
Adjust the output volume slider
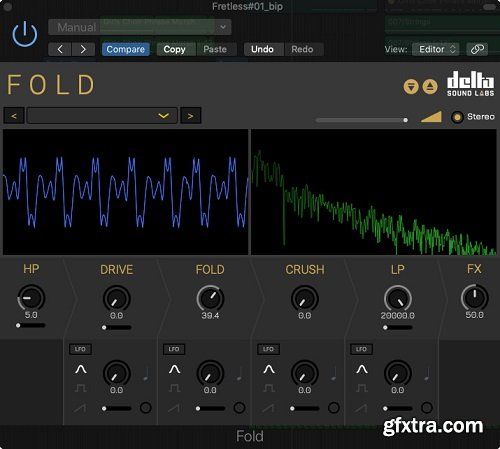[362, 120]
